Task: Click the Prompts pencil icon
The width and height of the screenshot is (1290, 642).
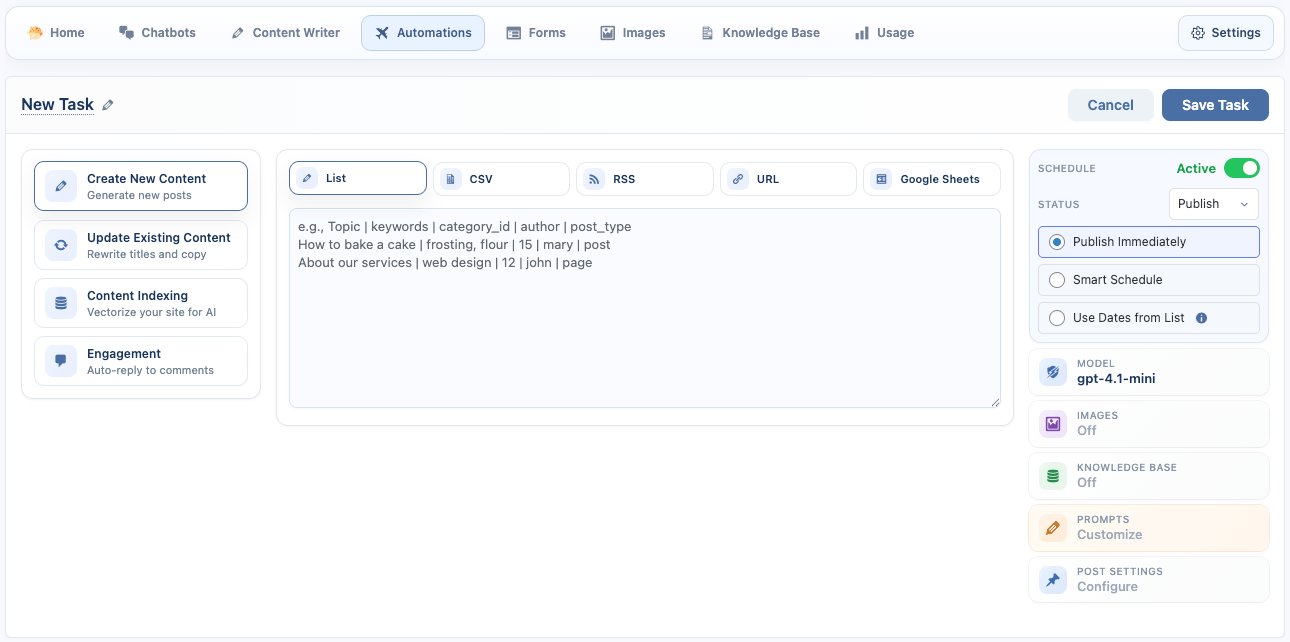Action: click(1053, 528)
